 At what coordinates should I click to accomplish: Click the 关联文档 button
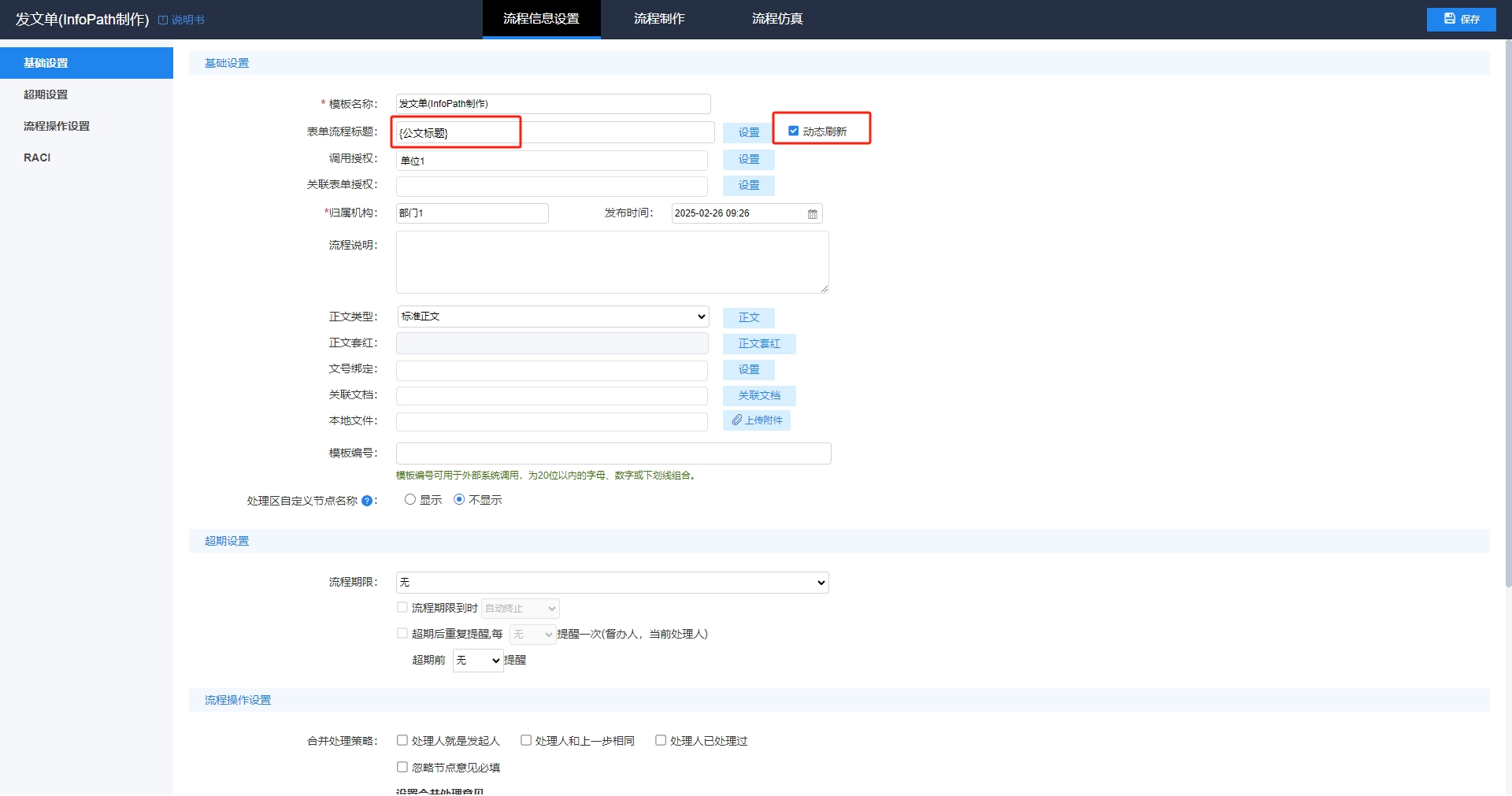758,395
